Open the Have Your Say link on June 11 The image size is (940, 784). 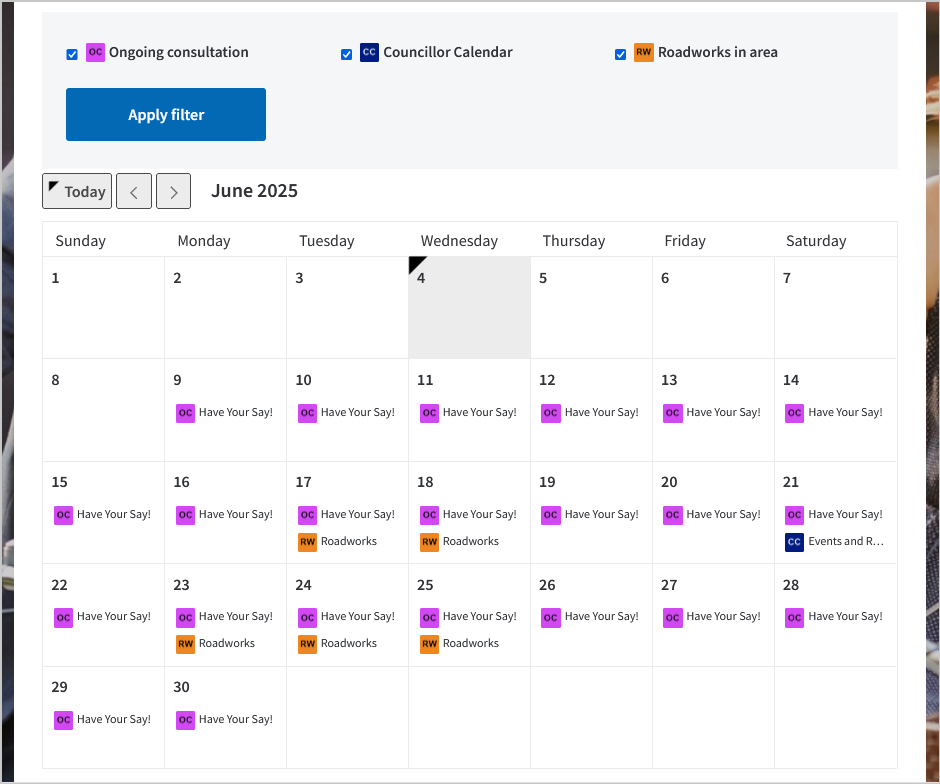(x=478, y=412)
